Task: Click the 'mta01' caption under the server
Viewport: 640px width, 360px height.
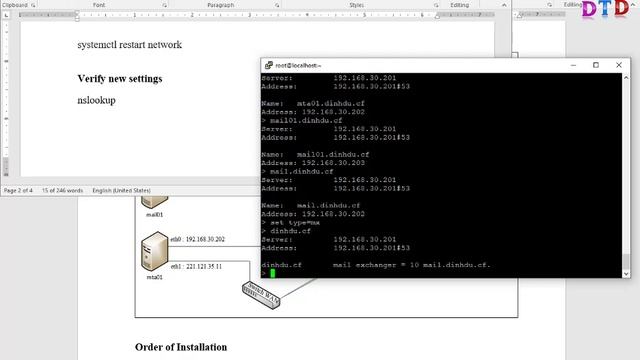Action: 155,277
